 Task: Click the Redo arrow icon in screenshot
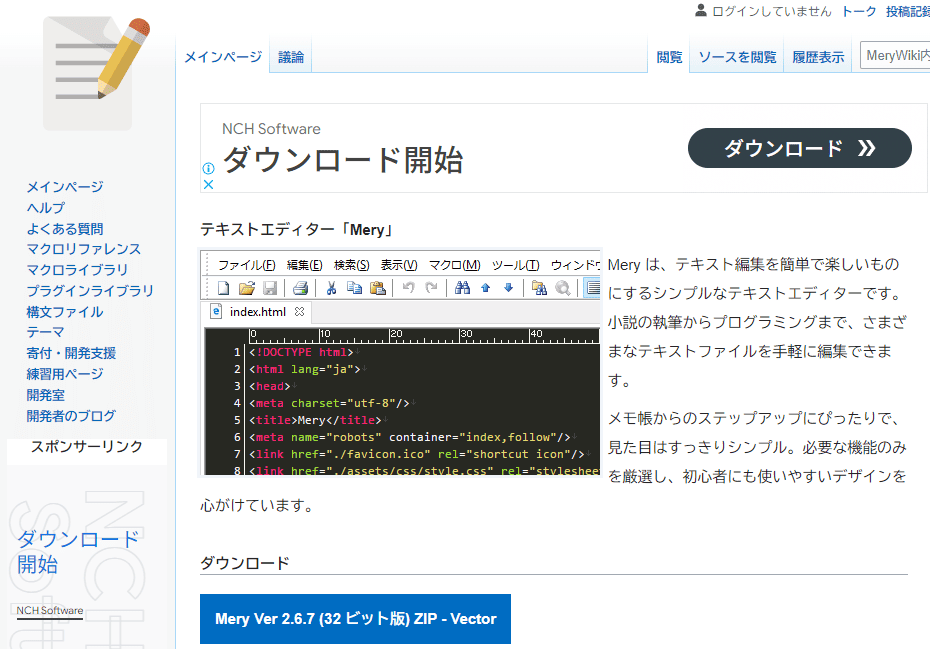pyautogui.click(x=431, y=288)
